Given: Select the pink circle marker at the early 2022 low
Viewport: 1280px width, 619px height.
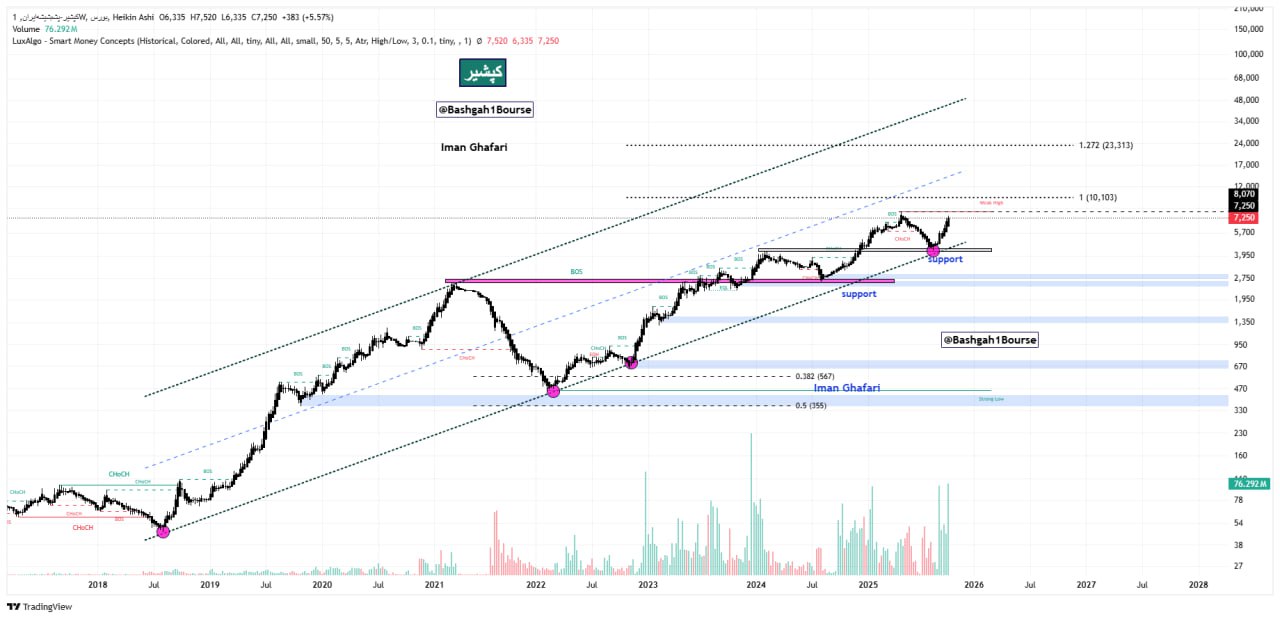Looking at the screenshot, I should coord(553,391).
